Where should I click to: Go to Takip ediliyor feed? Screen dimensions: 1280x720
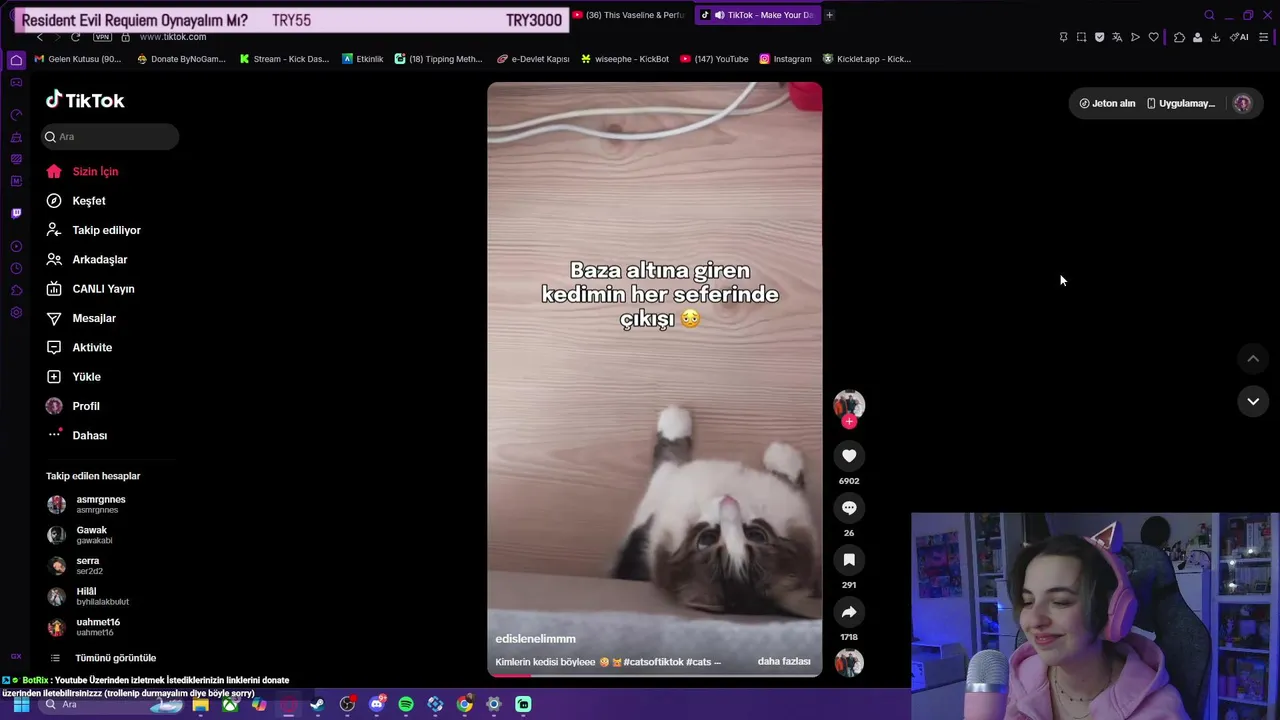[x=93, y=230]
